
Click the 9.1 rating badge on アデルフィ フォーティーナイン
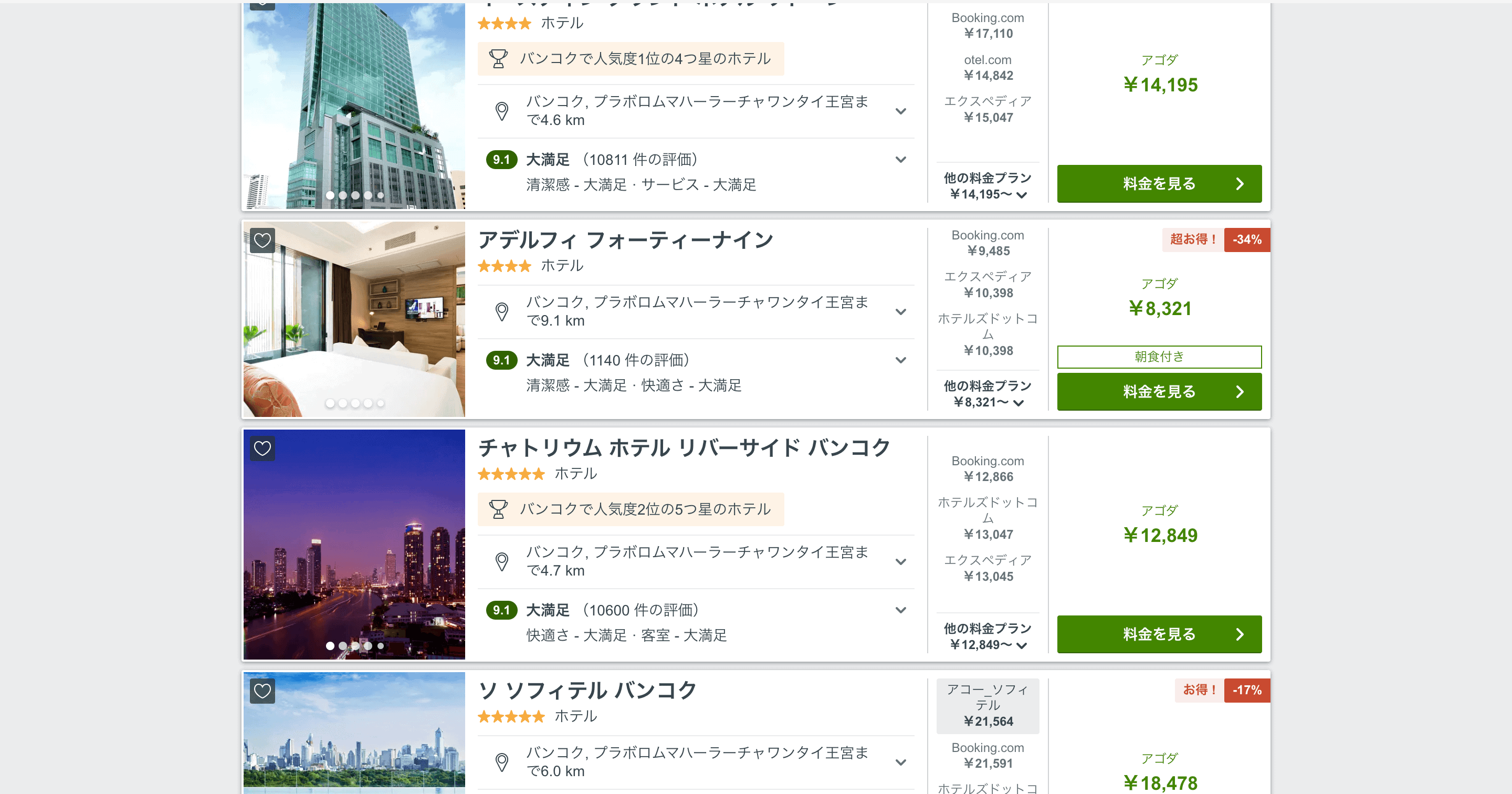tap(502, 360)
